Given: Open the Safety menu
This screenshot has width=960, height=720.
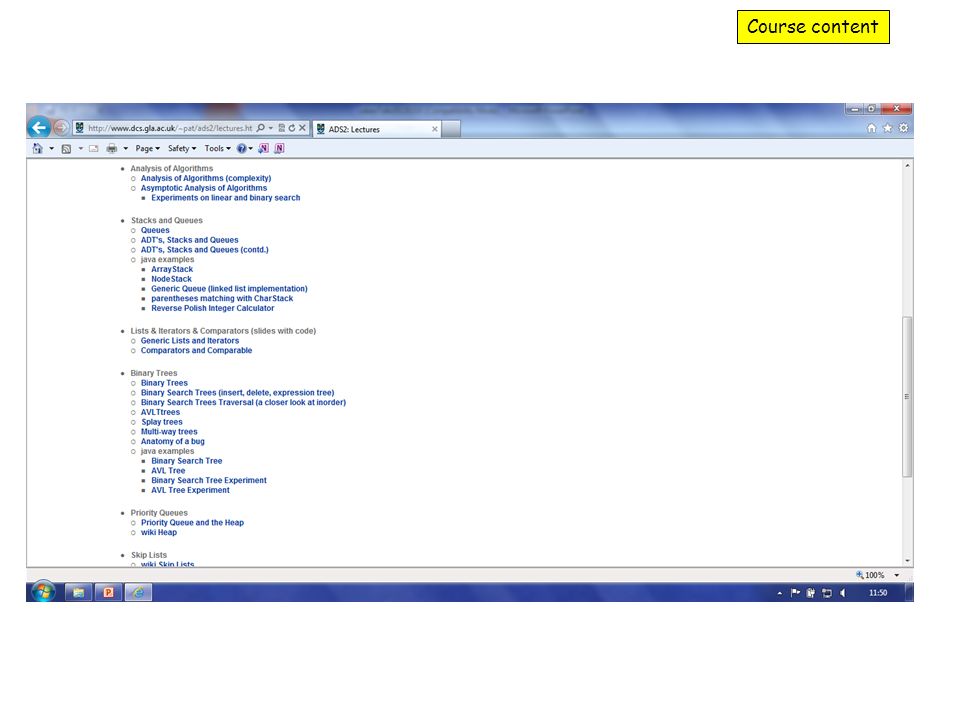Looking at the screenshot, I should coord(182,148).
